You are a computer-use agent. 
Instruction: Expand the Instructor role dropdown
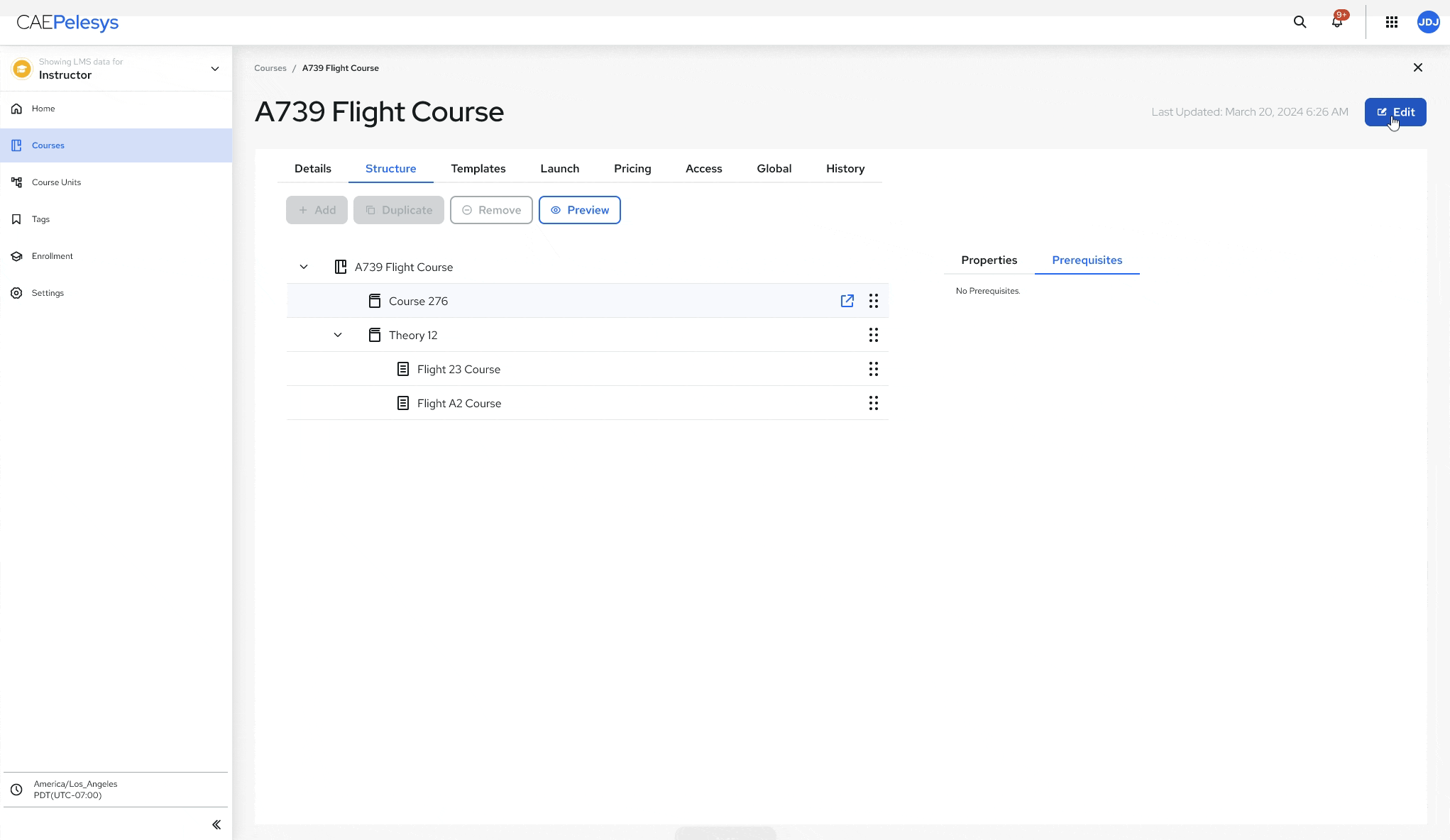coord(215,69)
